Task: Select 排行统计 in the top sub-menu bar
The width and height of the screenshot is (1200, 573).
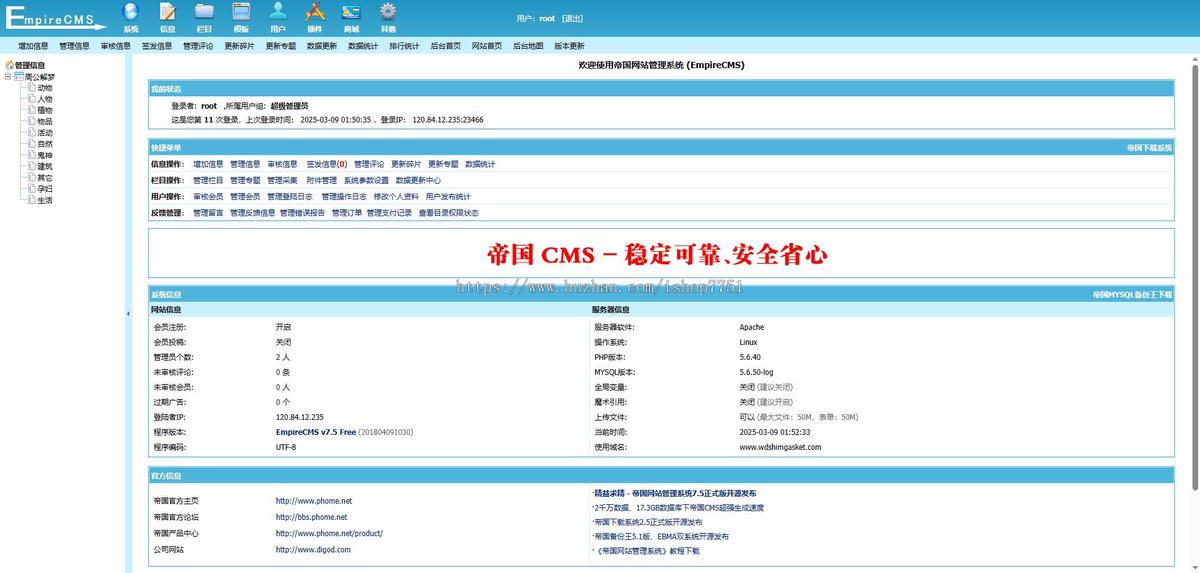Action: tap(404, 46)
